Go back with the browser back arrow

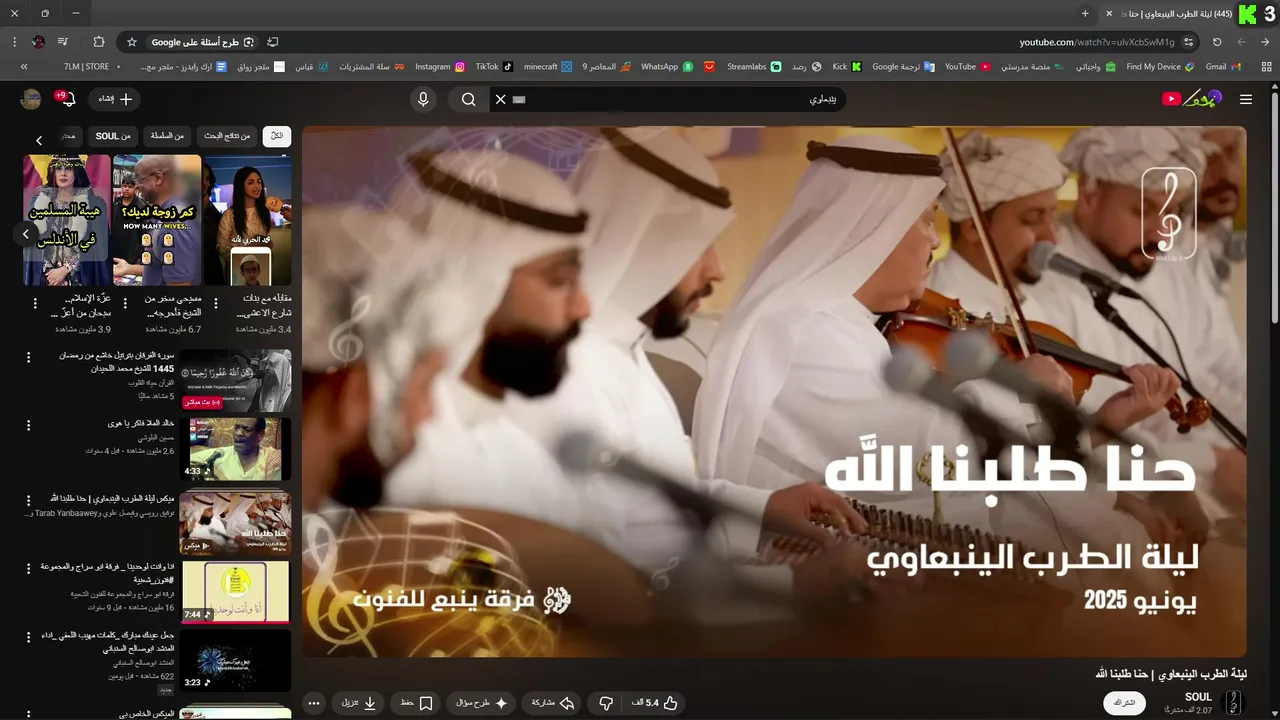click(x=1265, y=42)
